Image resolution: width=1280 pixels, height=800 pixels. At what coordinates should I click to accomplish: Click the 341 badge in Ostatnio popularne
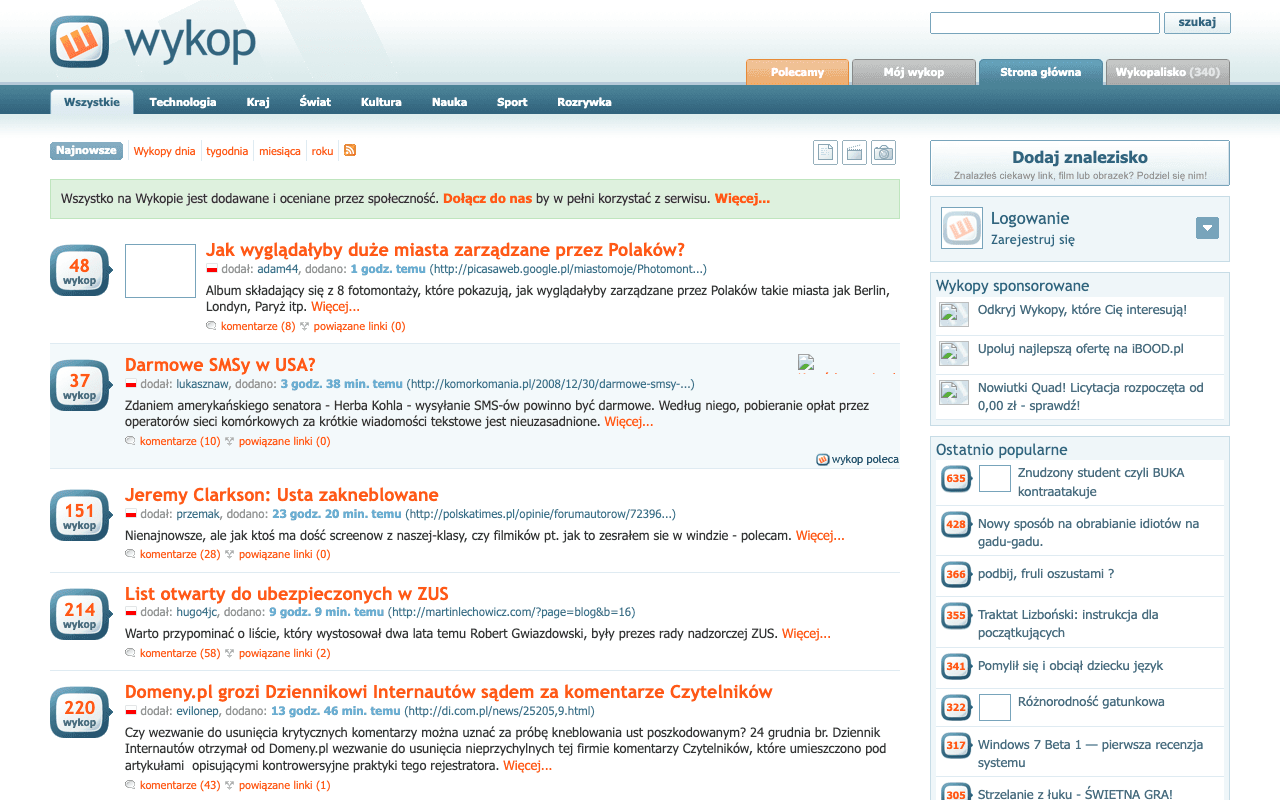coord(956,666)
